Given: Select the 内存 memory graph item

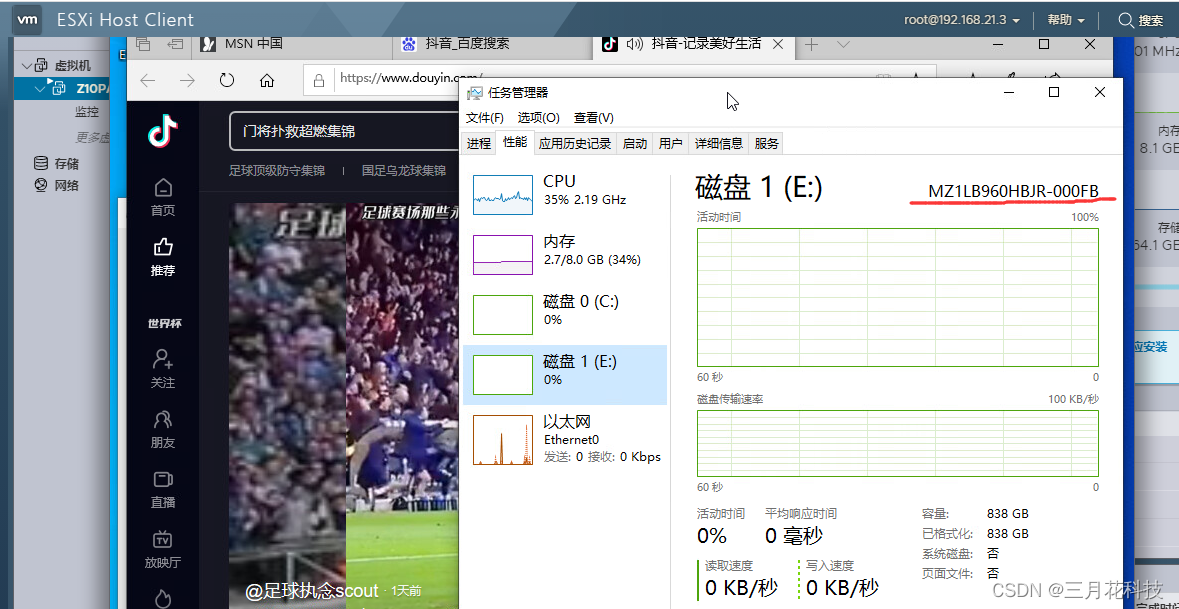Looking at the screenshot, I should pos(565,254).
